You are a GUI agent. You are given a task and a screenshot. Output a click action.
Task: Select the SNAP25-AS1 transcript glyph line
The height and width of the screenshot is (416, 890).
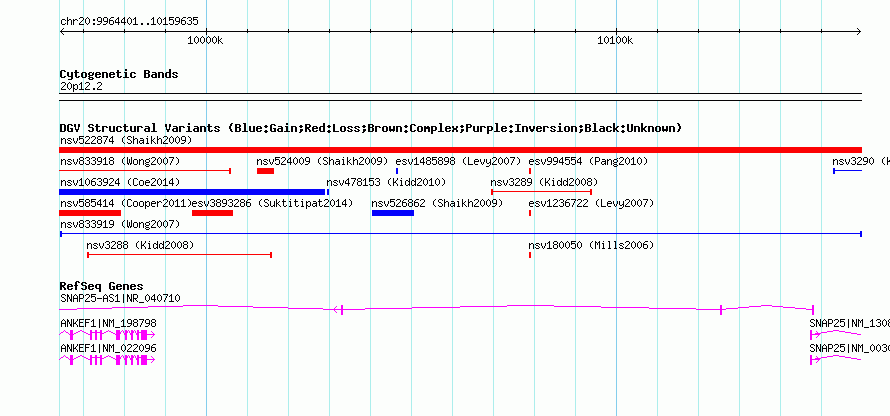436,309
